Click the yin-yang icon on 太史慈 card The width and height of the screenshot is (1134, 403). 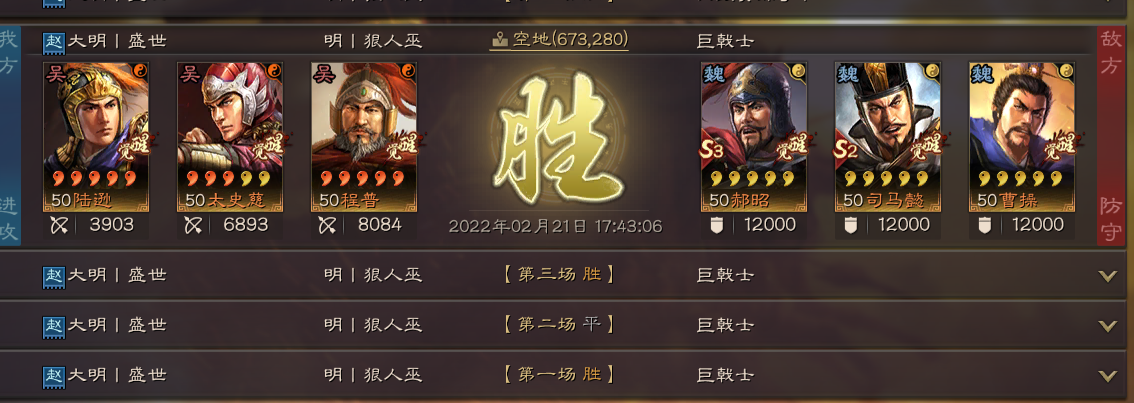point(274,71)
